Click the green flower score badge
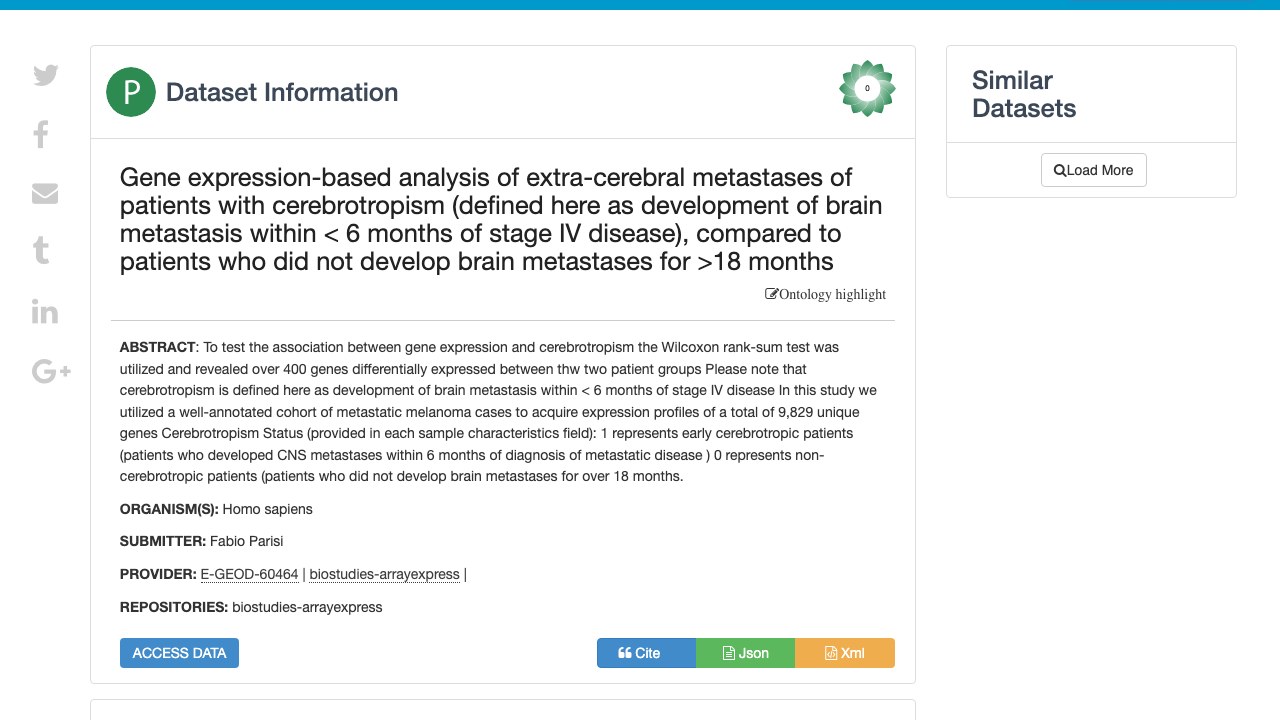Image resolution: width=1280 pixels, height=720 pixels. pos(867,89)
